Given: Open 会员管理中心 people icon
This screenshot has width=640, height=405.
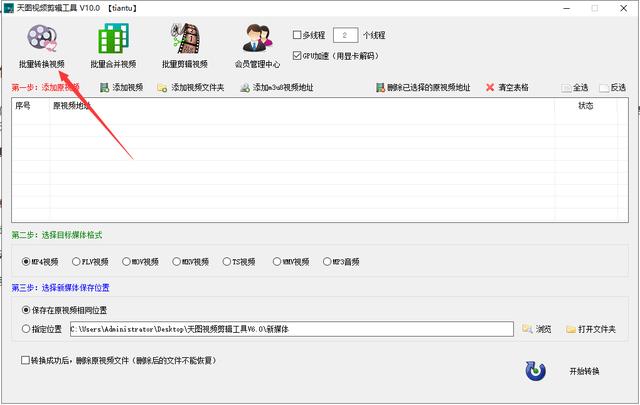Looking at the screenshot, I should (x=257, y=38).
